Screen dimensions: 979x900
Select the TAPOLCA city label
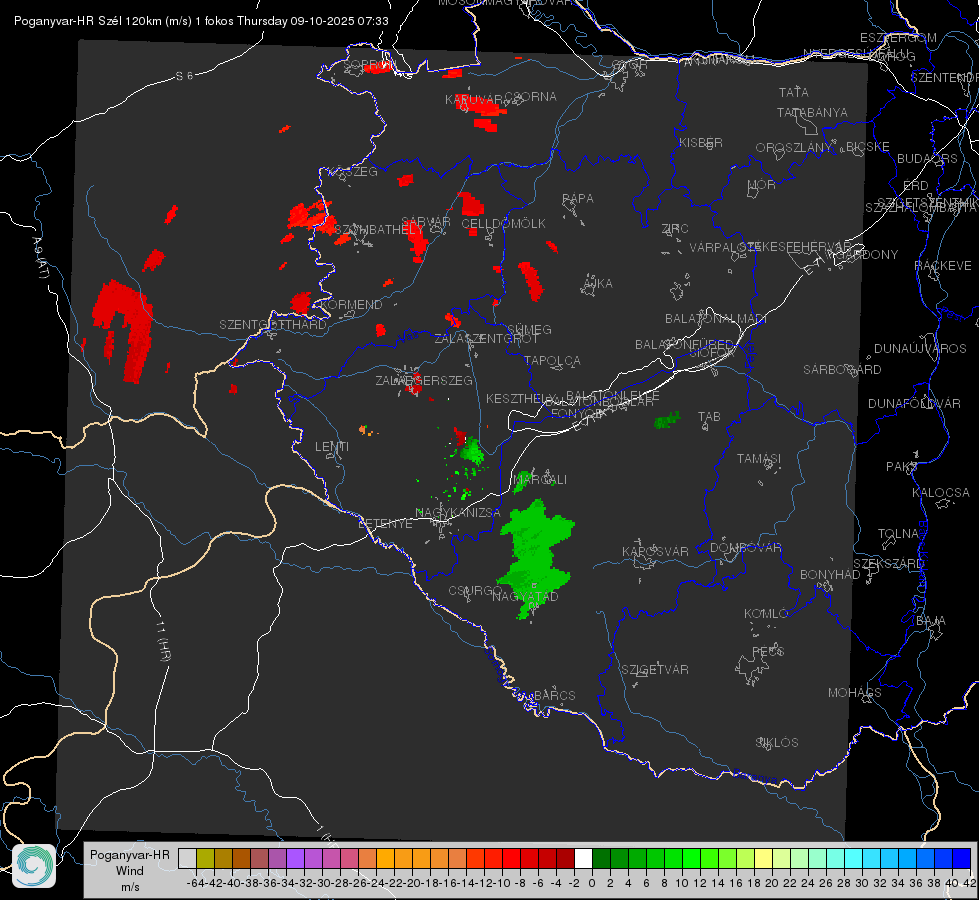pos(552,360)
